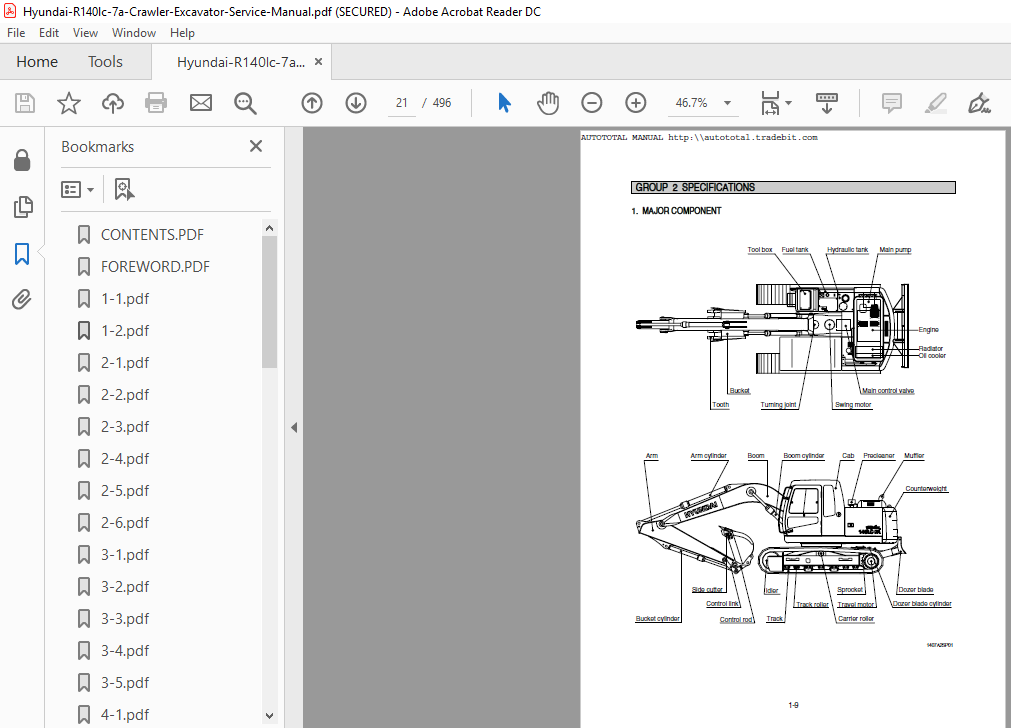This screenshot has height=728, width=1011.
Task: Click the page number input field
Action: tap(402, 103)
